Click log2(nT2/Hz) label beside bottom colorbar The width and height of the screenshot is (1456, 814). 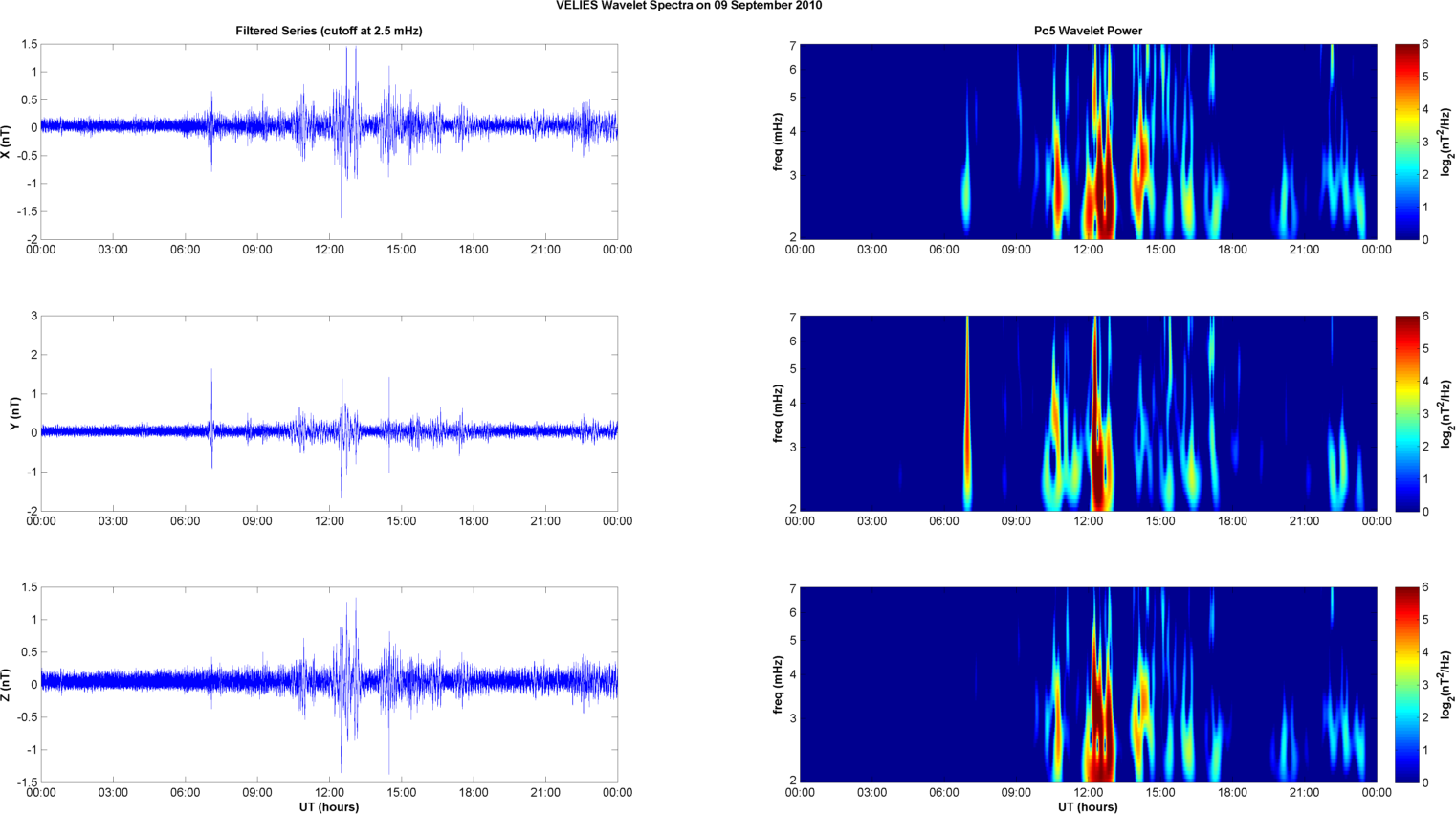(1447, 685)
